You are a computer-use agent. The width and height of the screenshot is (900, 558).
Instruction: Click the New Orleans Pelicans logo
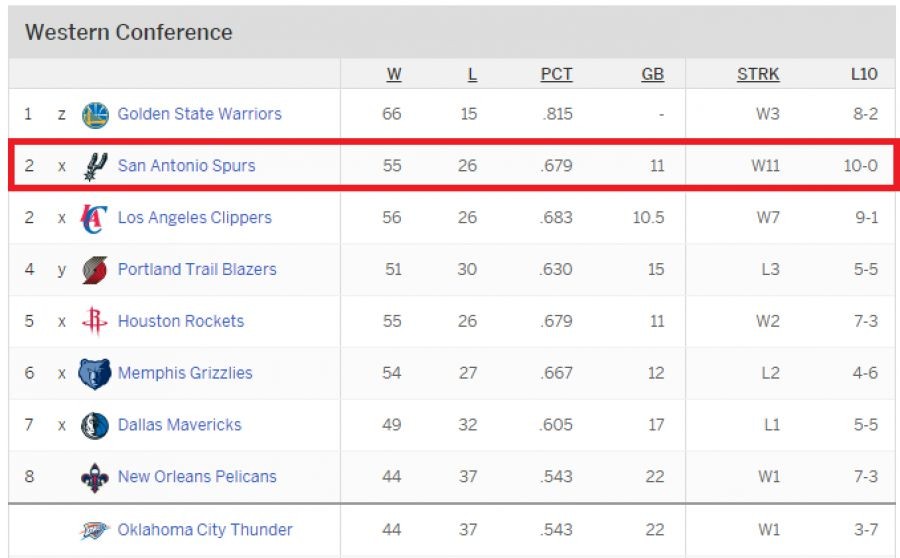pyautogui.click(x=95, y=478)
